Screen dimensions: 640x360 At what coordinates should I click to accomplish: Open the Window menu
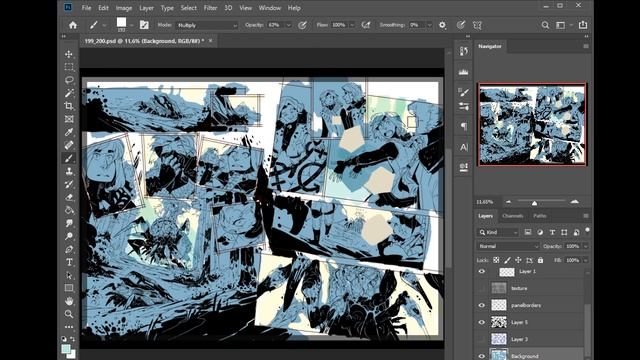269,8
